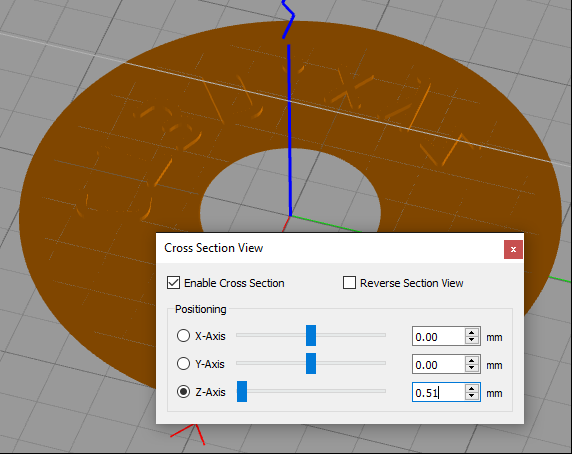Click the X-Axis slider handle

point(311,335)
